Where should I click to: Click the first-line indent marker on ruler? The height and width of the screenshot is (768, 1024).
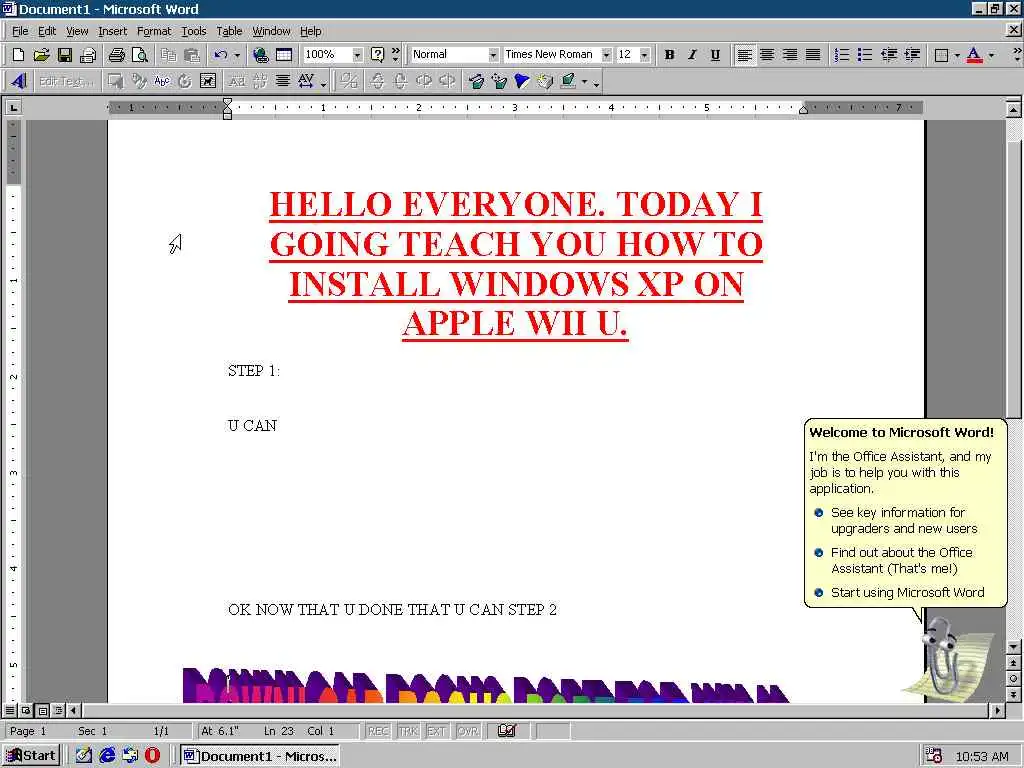point(227,103)
